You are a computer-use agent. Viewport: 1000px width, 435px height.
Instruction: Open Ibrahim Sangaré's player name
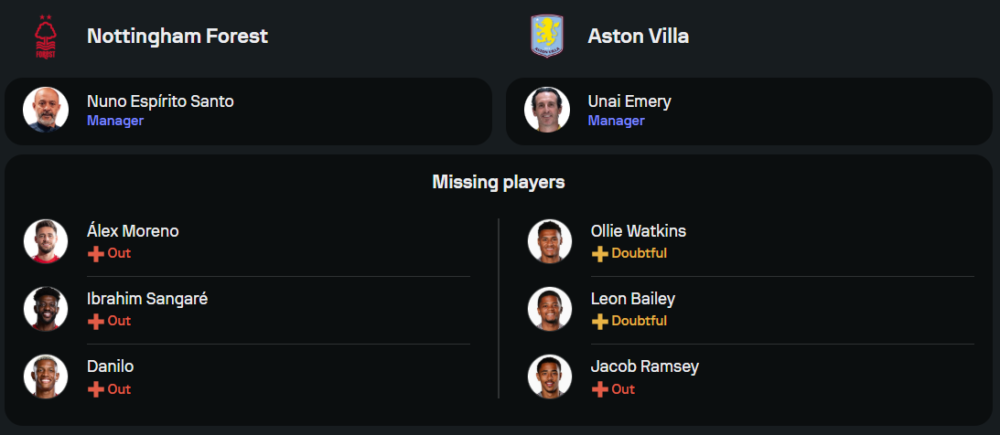pyautogui.click(x=147, y=299)
